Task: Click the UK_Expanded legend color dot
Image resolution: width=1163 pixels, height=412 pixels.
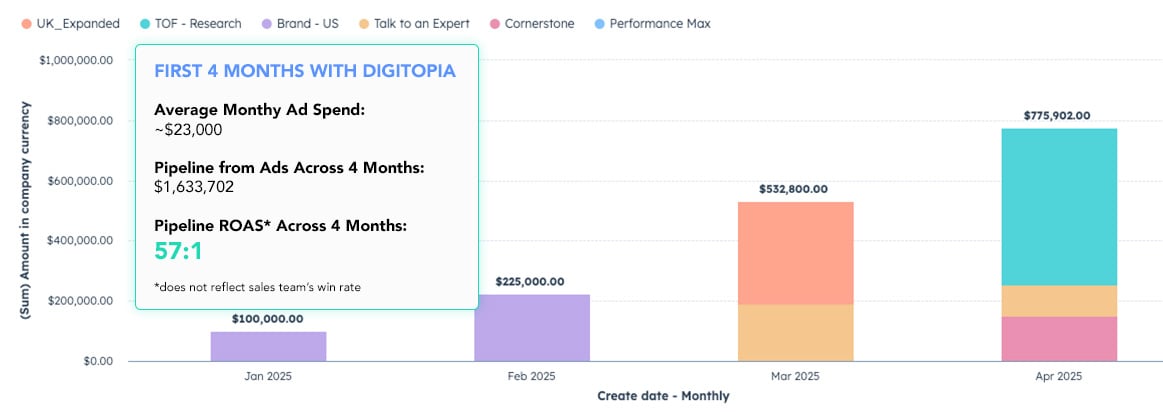Action: pyautogui.click(x=26, y=23)
